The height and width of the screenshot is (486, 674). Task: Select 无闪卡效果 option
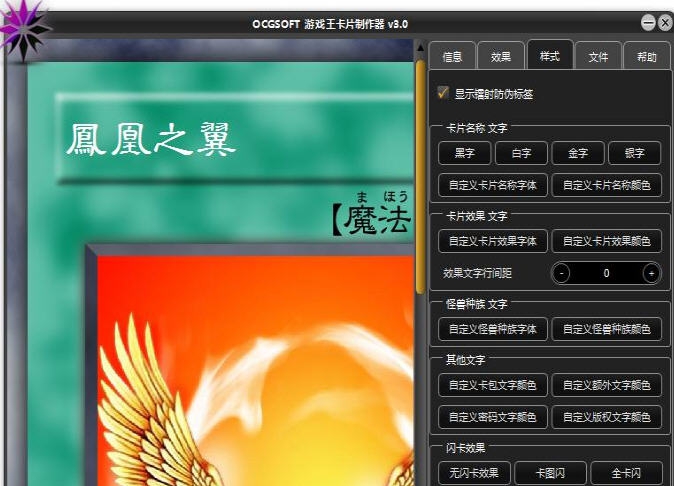(x=474, y=473)
